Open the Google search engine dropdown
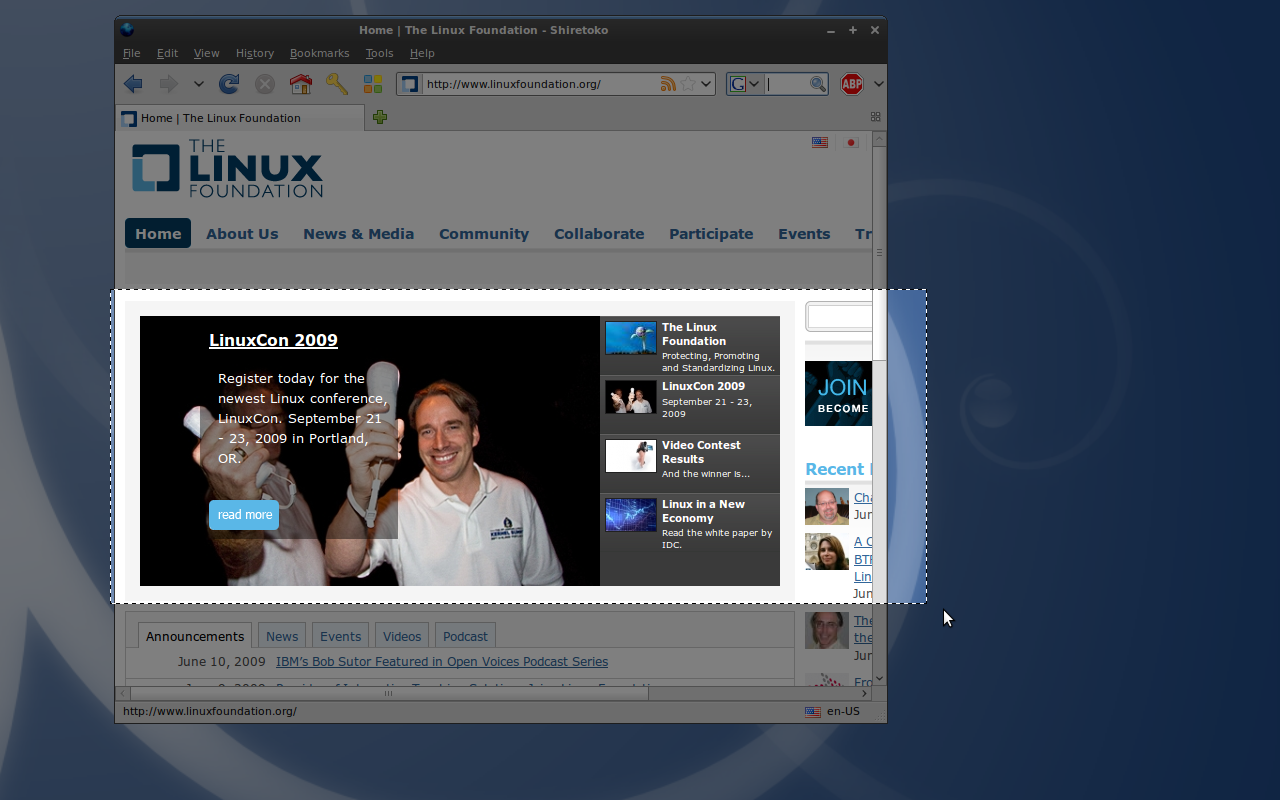The height and width of the screenshot is (800, 1280). coord(744,84)
